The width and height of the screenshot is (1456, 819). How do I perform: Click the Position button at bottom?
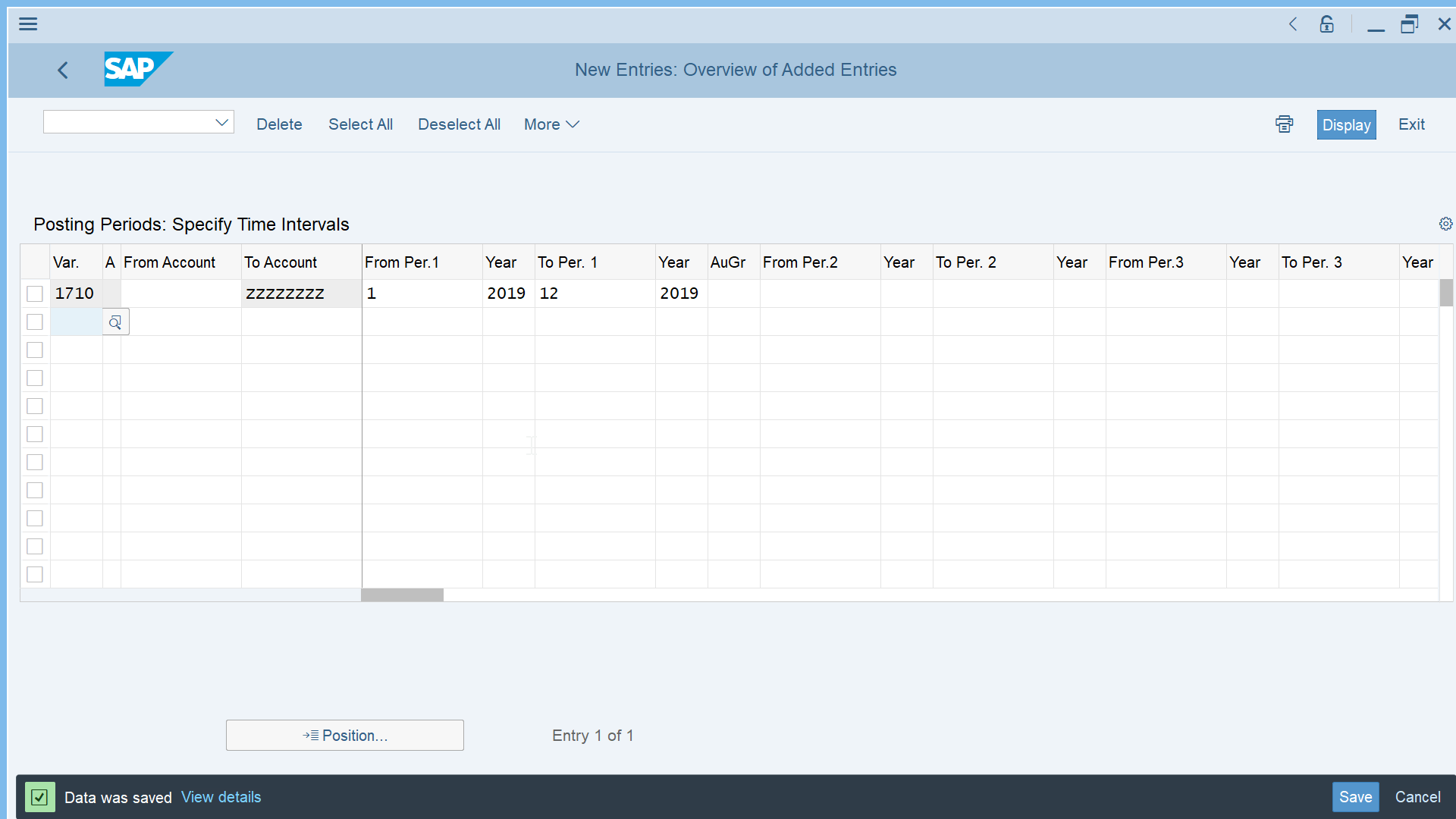pyautogui.click(x=345, y=735)
